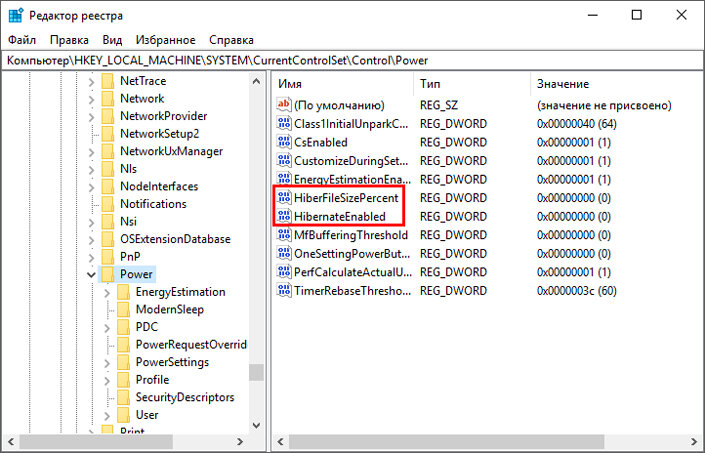Select the ModernSleep folder icon
Image resolution: width=705 pixels, height=453 pixels.
pos(124,310)
